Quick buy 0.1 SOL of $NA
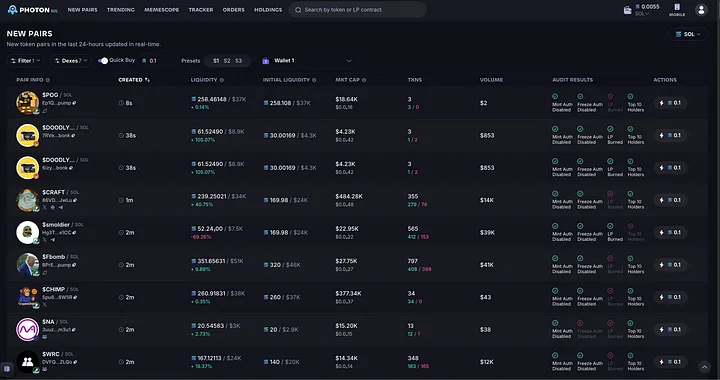The height and width of the screenshot is (380, 720). [x=670, y=330]
